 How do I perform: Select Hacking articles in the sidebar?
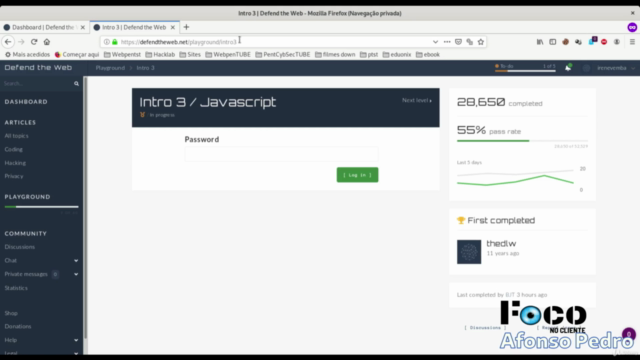click(x=15, y=163)
